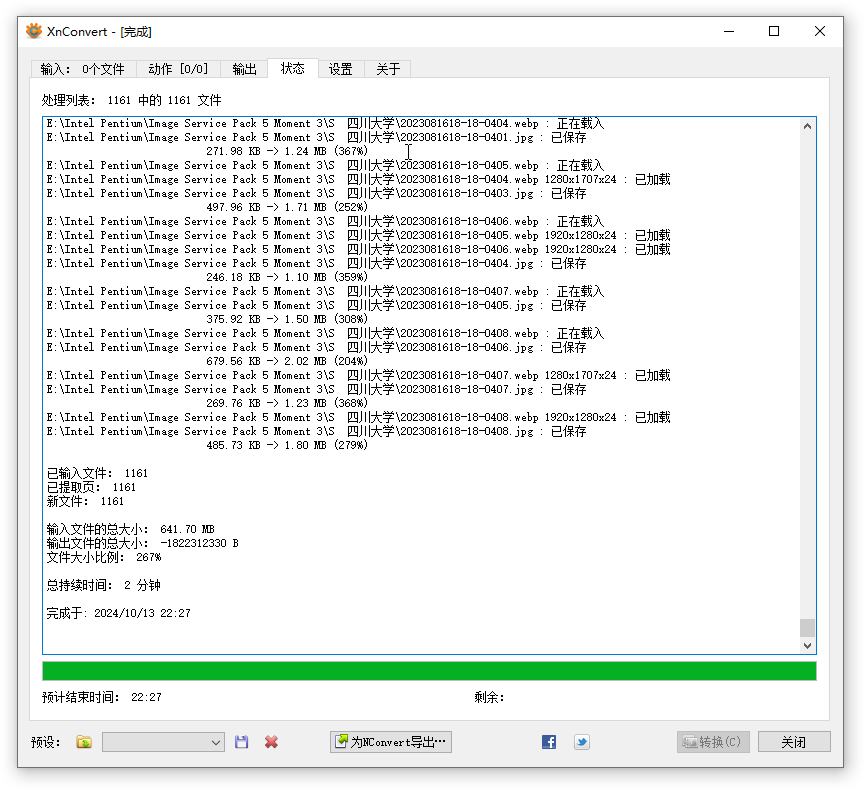Click log line 246.18 KB -> 1.10 MB (359%)
864x790 pixels.
tap(287, 277)
